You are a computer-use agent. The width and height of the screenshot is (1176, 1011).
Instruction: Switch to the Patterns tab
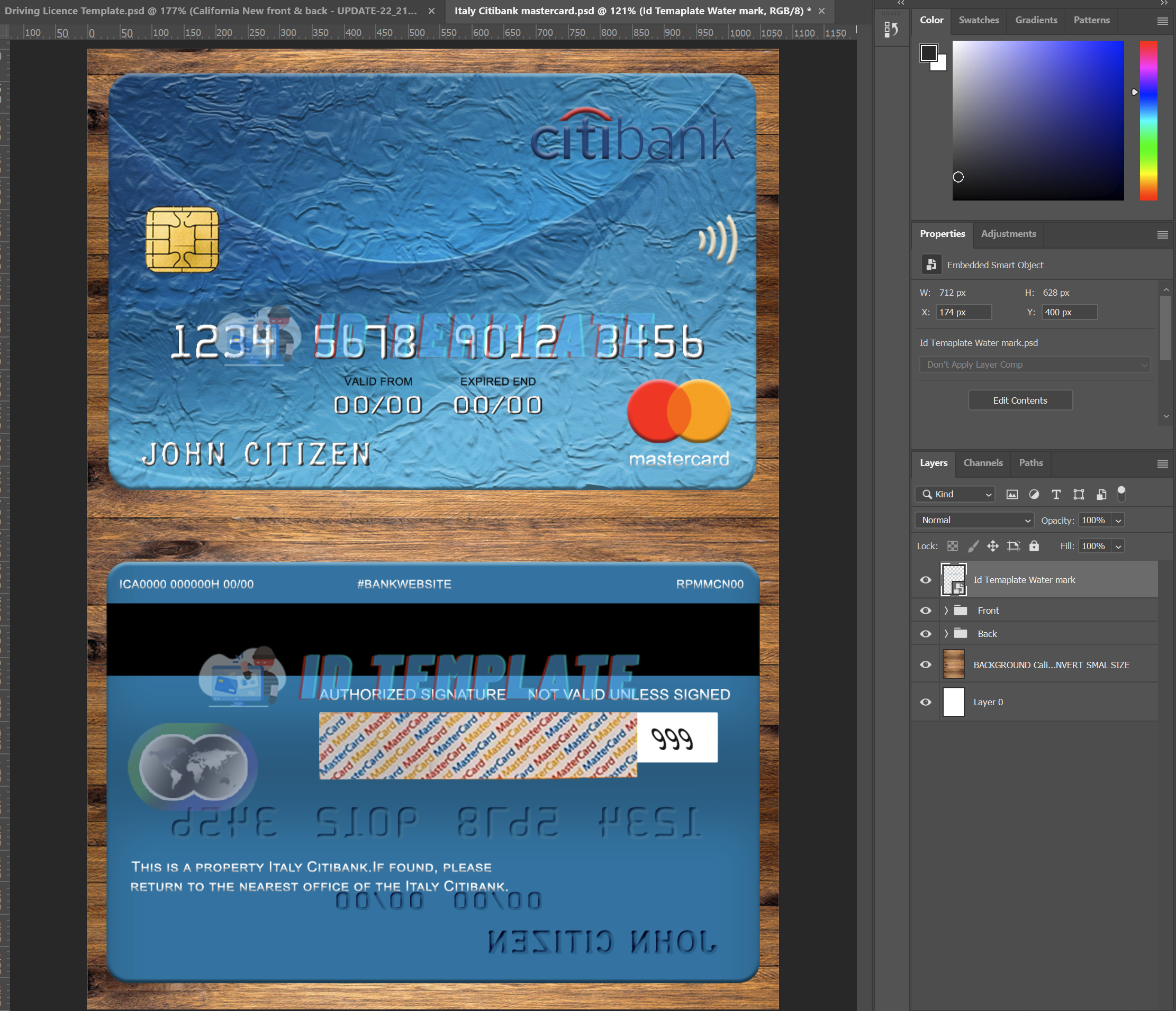coord(1091,20)
